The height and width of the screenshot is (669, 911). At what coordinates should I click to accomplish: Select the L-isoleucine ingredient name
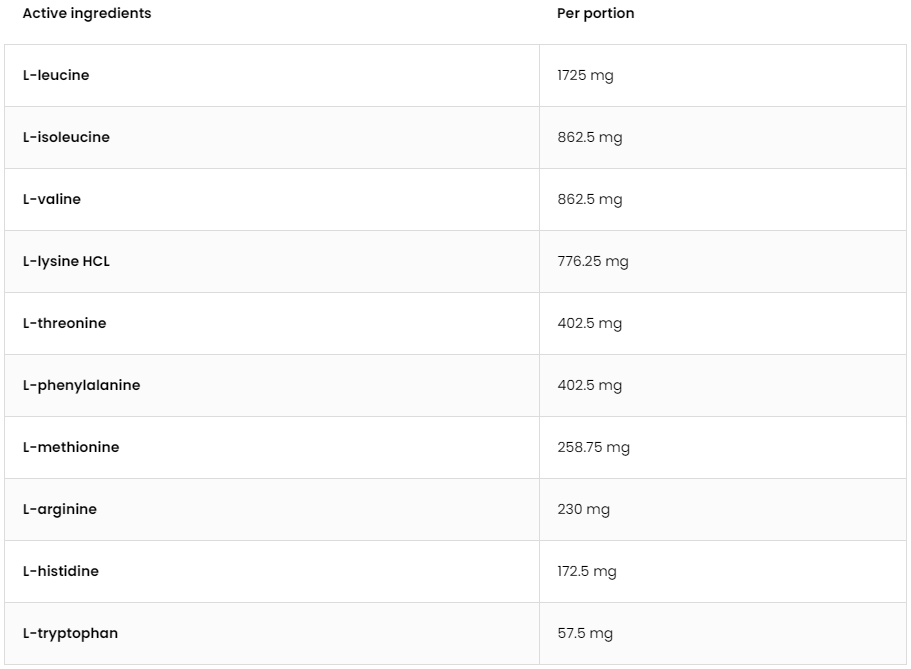coord(66,138)
